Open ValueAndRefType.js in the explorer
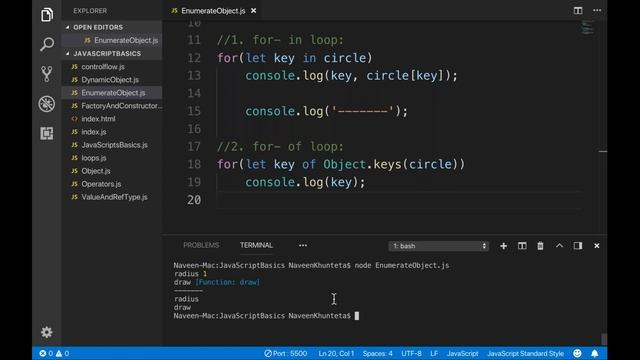640x360 pixels. pyautogui.click(x=112, y=197)
